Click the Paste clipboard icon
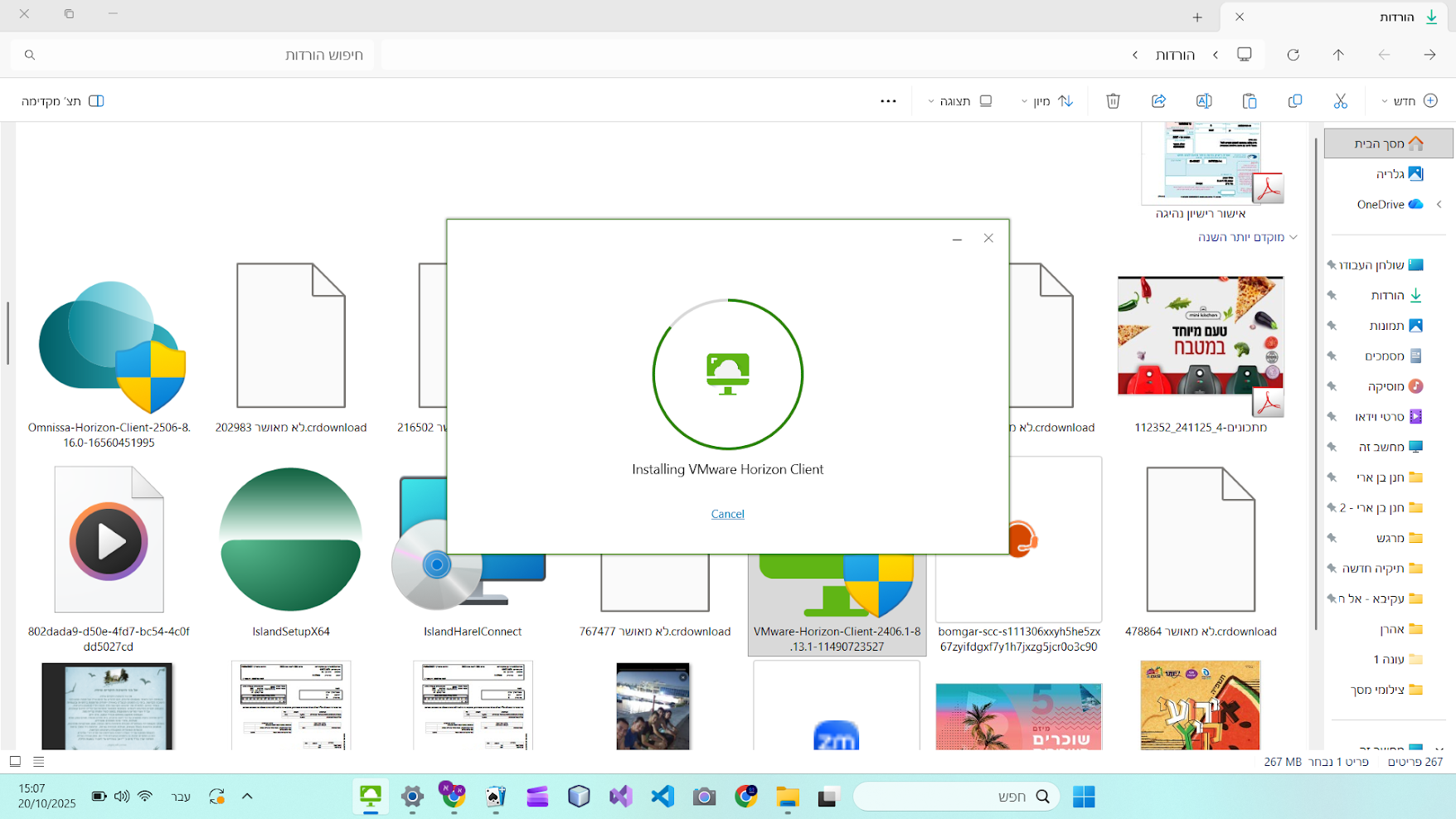 pyautogui.click(x=1250, y=101)
